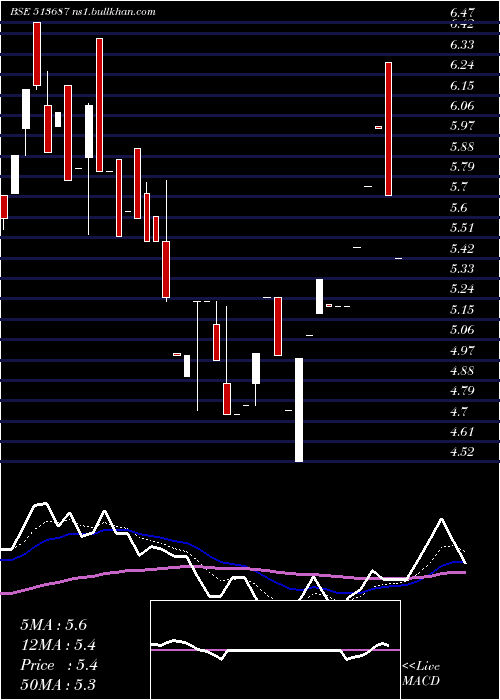
Task: Click the 12MA : 5.4 readout
Action: point(58,645)
